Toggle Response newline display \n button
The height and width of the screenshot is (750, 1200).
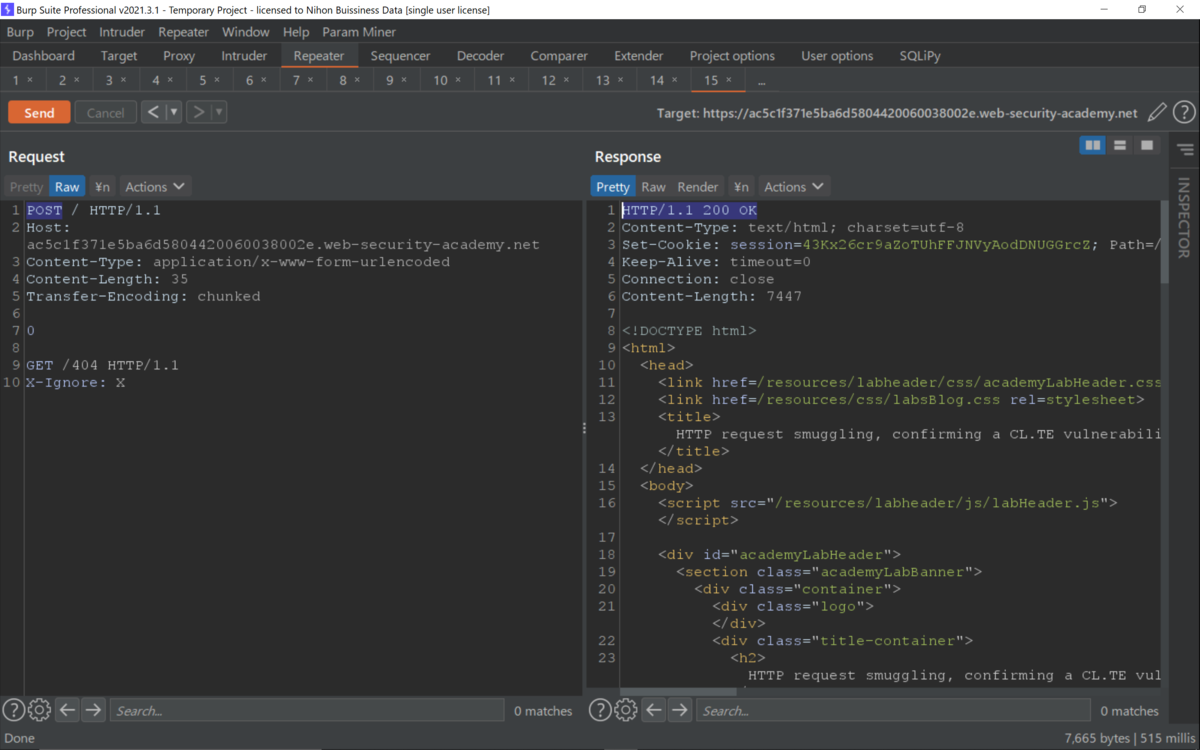(741, 187)
